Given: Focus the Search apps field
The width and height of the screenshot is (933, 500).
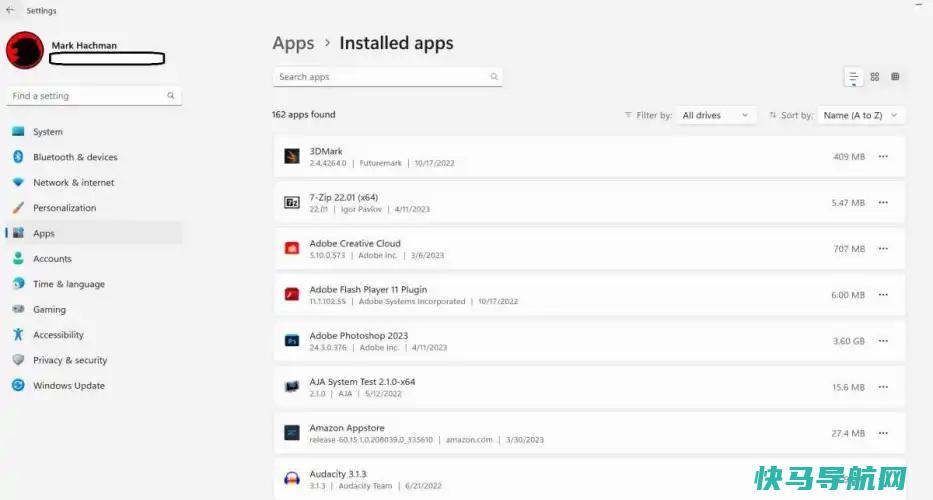Looking at the screenshot, I should coord(387,77).
